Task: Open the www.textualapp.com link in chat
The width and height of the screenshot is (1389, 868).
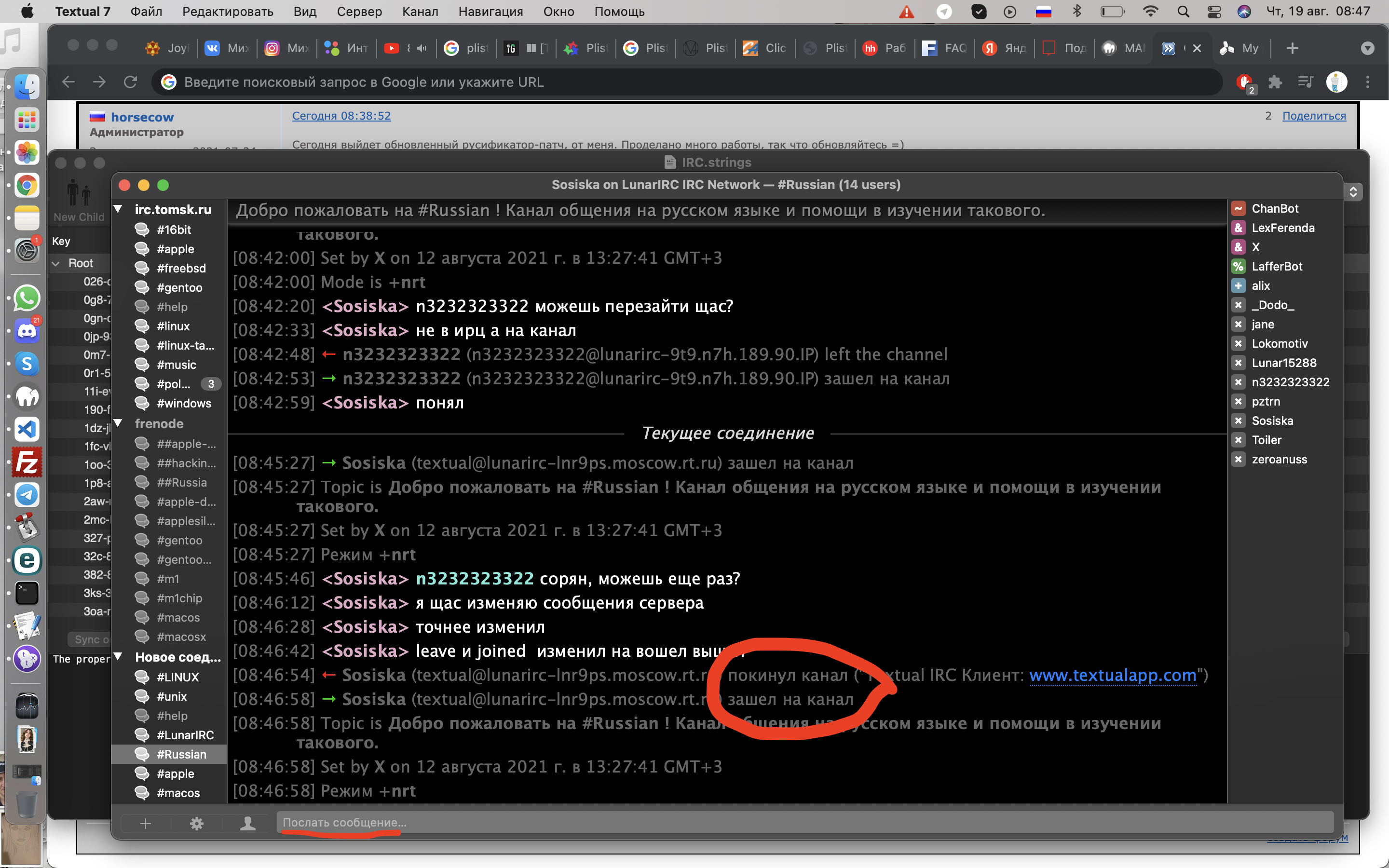Action: tap(1112, 675)
